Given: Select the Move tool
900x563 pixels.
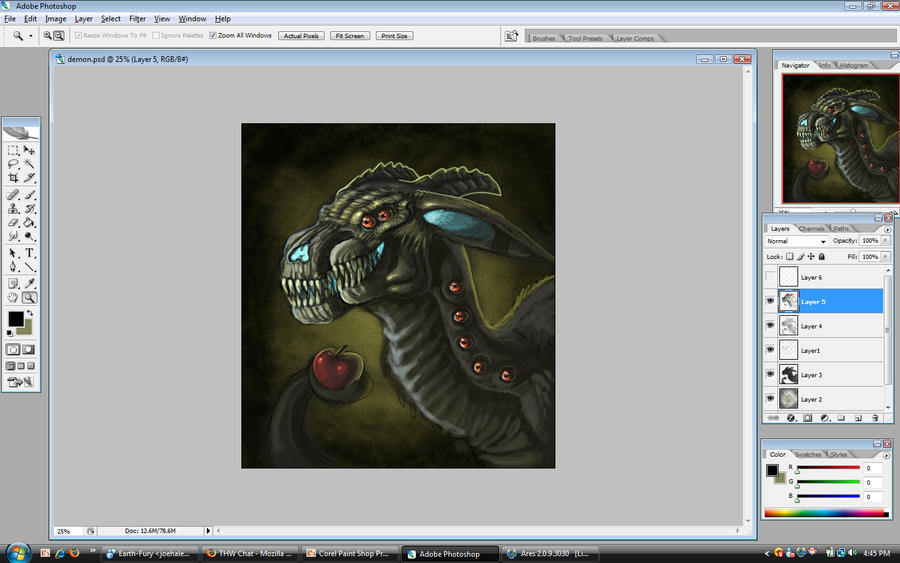Looking at the screenshot, I should click(29, 150).
